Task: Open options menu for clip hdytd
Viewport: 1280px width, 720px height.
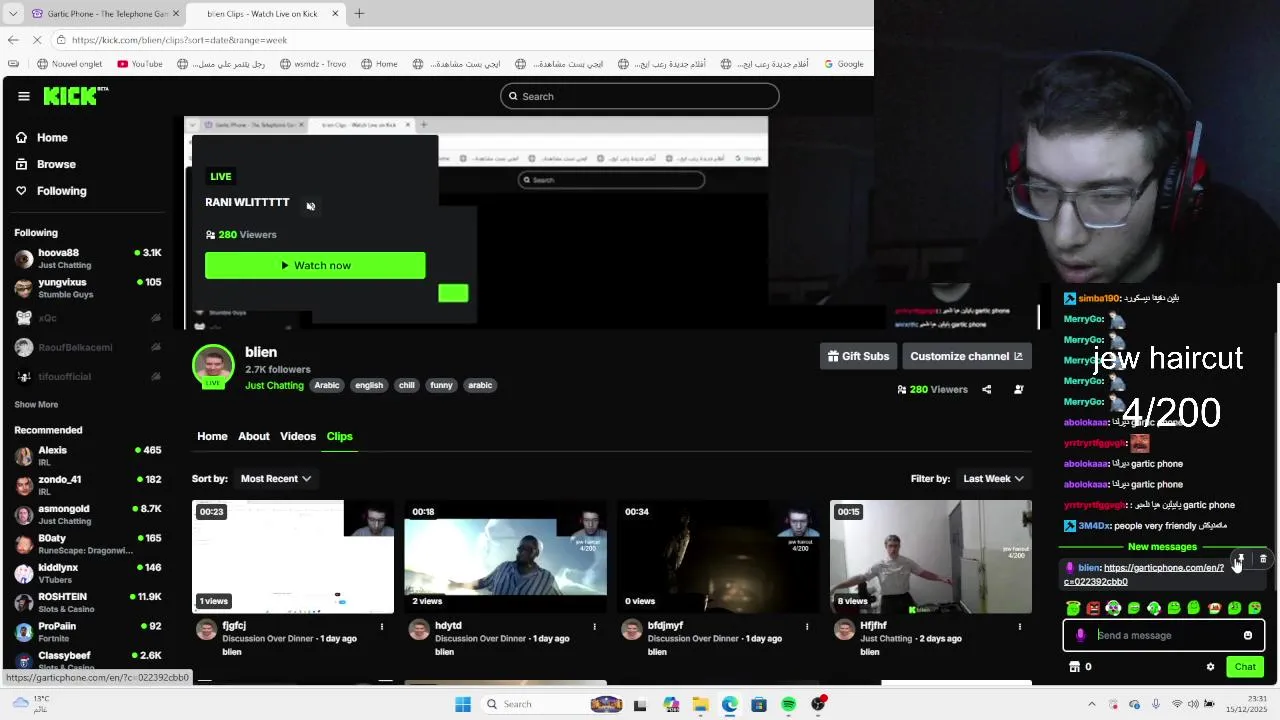Action: pyautogui.click(x=595, y=627)
